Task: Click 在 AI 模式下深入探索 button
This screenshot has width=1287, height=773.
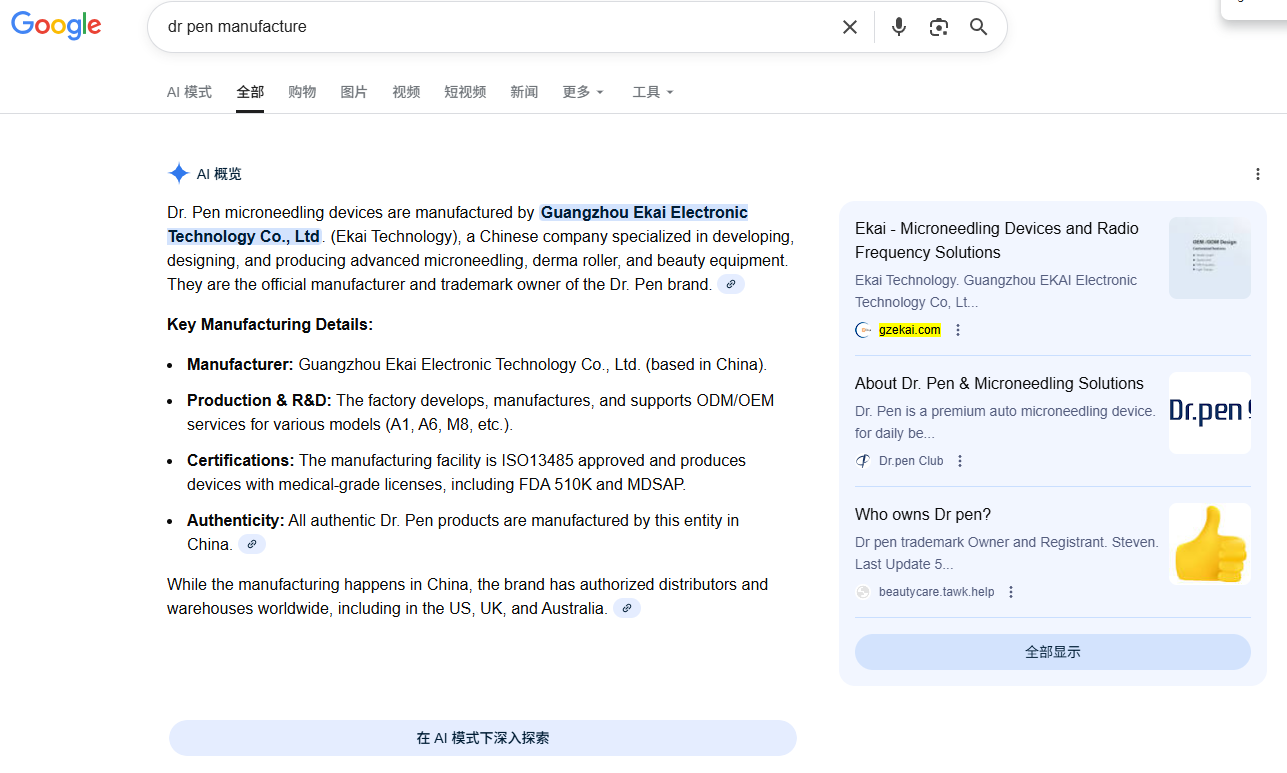Action: tap(482, 738)
